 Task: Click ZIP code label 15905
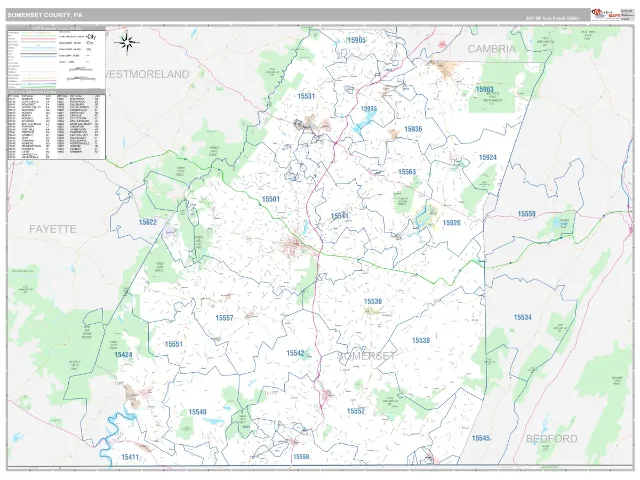[356, 40]
